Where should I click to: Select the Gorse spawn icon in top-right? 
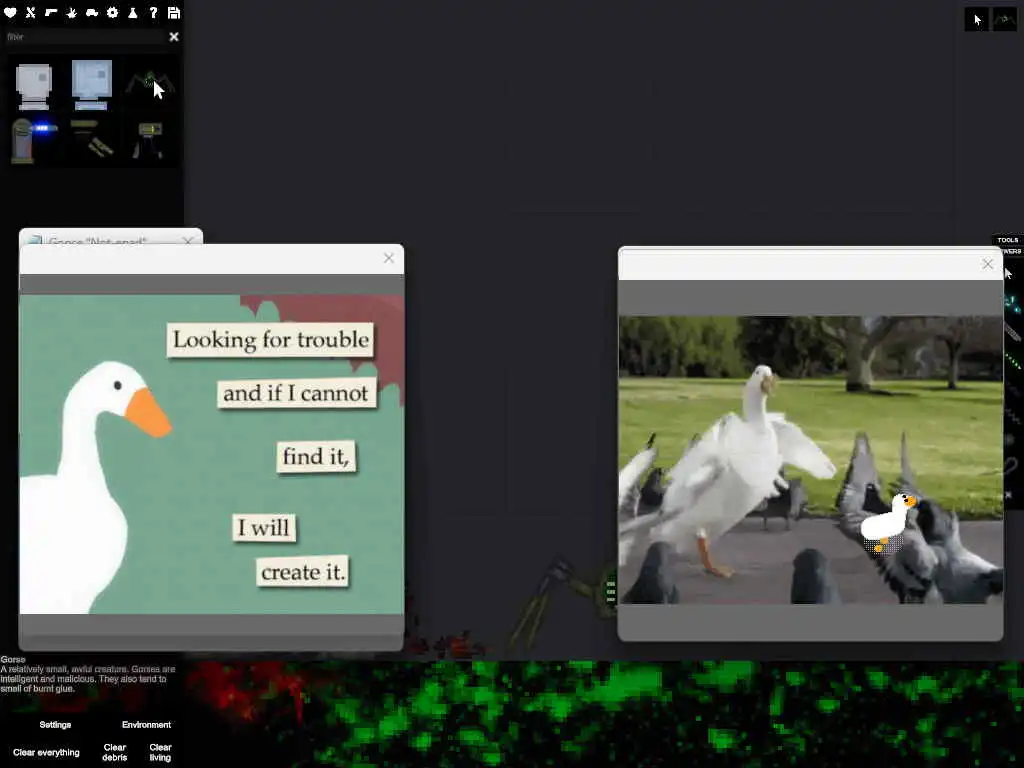tap(1004, 20)
